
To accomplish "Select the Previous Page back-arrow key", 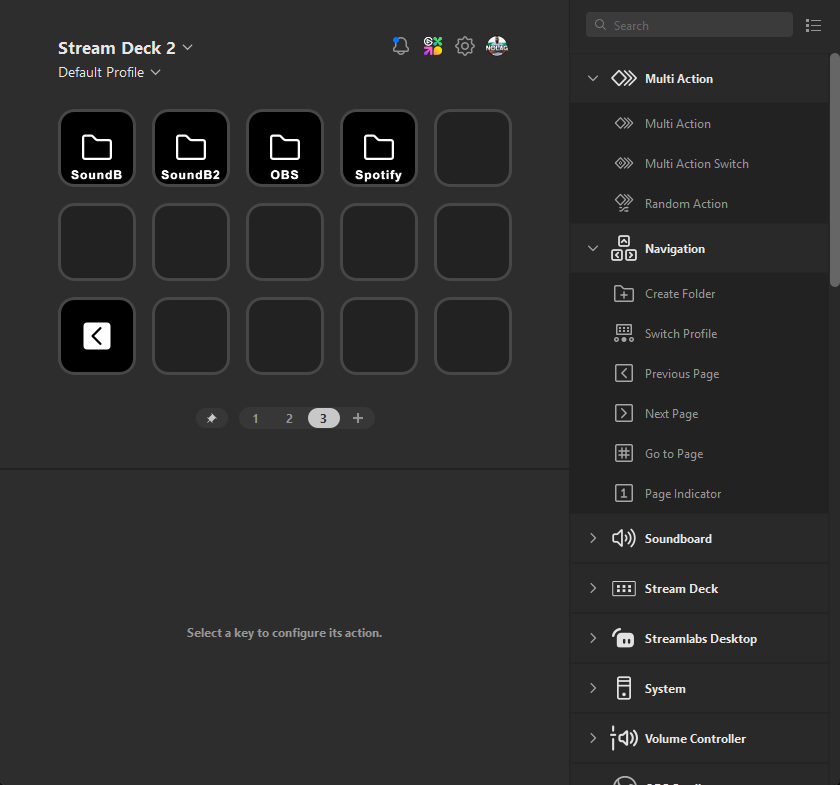I will pyautogui.click(x=97, y=336).
